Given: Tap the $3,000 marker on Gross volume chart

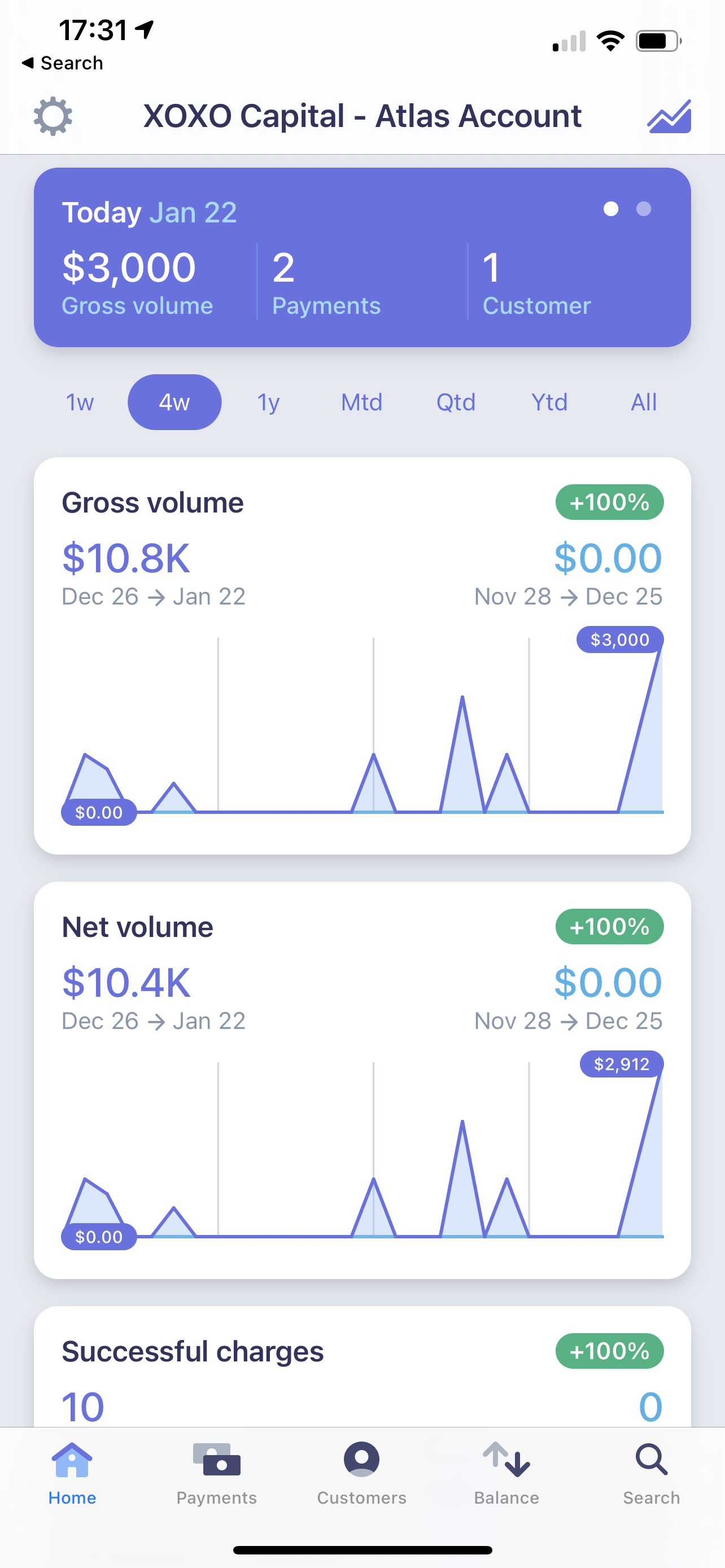Looking at the screenshot, I should tap(619, 640).
